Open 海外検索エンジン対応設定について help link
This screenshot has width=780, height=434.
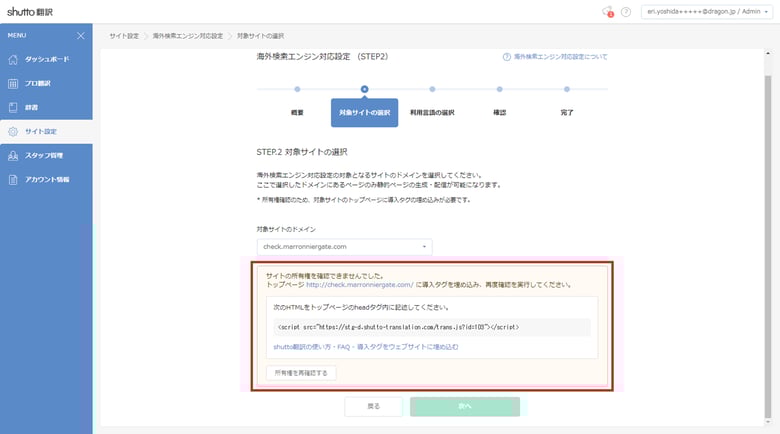561,57
